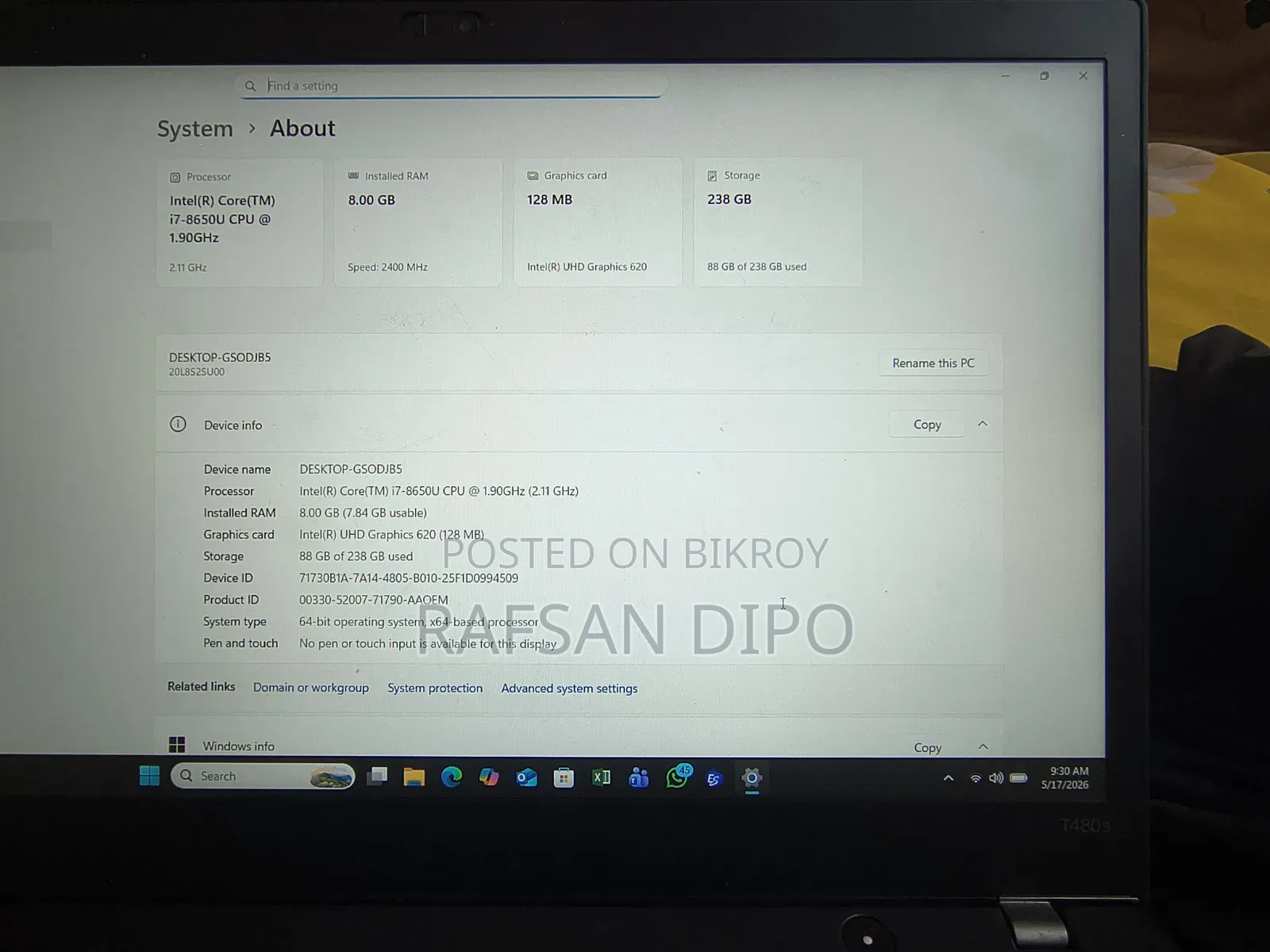
Task: Click the blue taskbar icon left of Settings
Action: click(714, 778)
